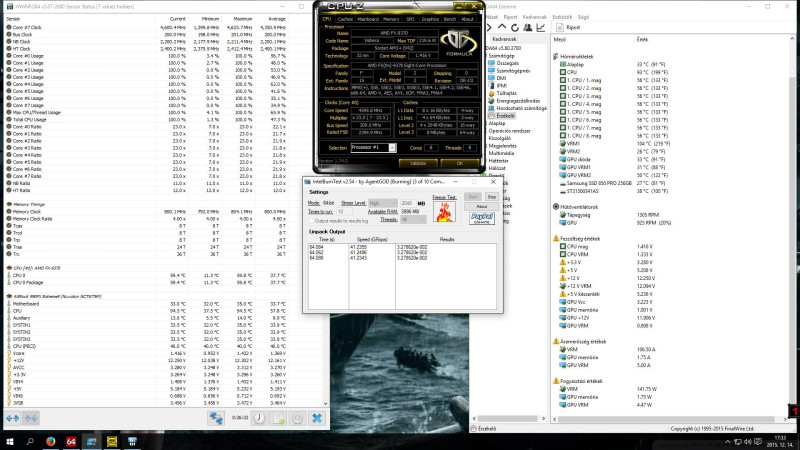Select Multimédia in the AIDA64 tree
Viewport: 800px width, 450px height.
pos(501,153)
